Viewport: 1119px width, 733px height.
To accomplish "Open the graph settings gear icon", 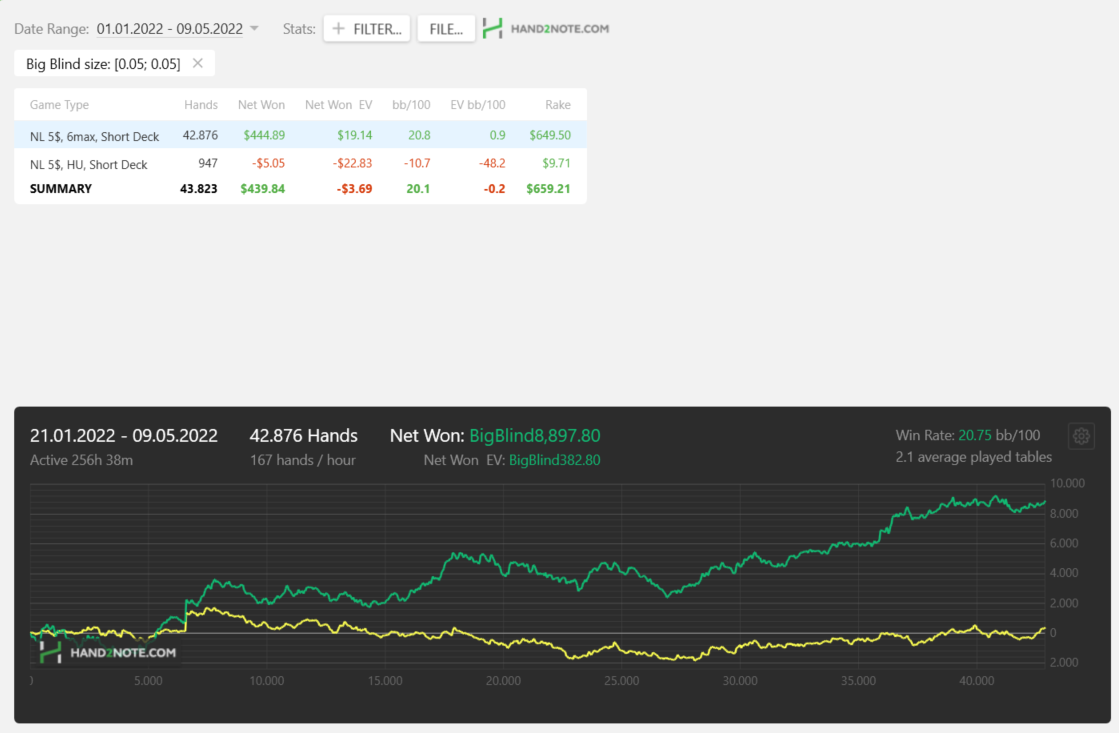I will coord(1081,435).
